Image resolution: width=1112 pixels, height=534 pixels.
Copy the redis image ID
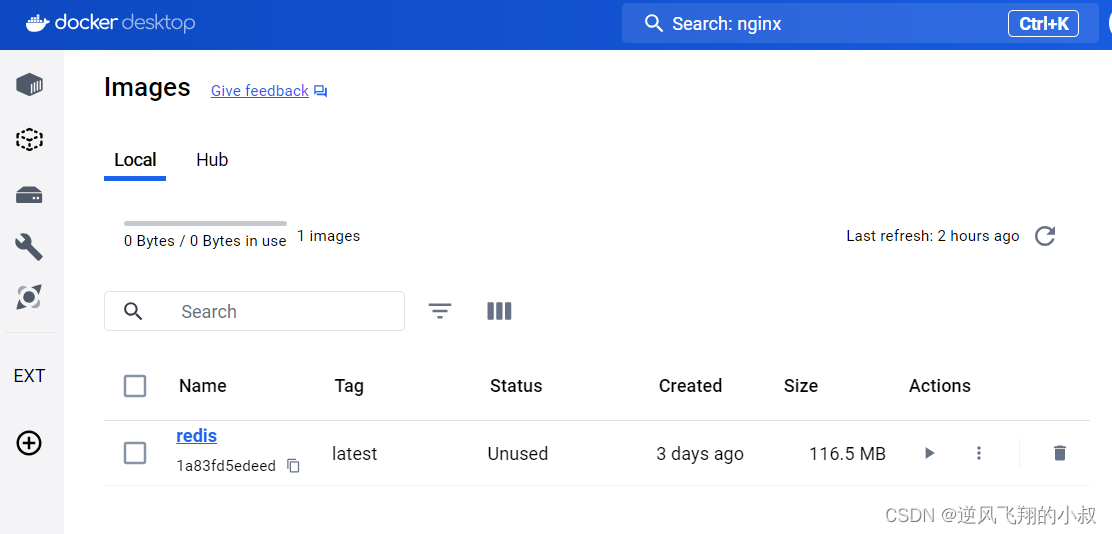293,466
